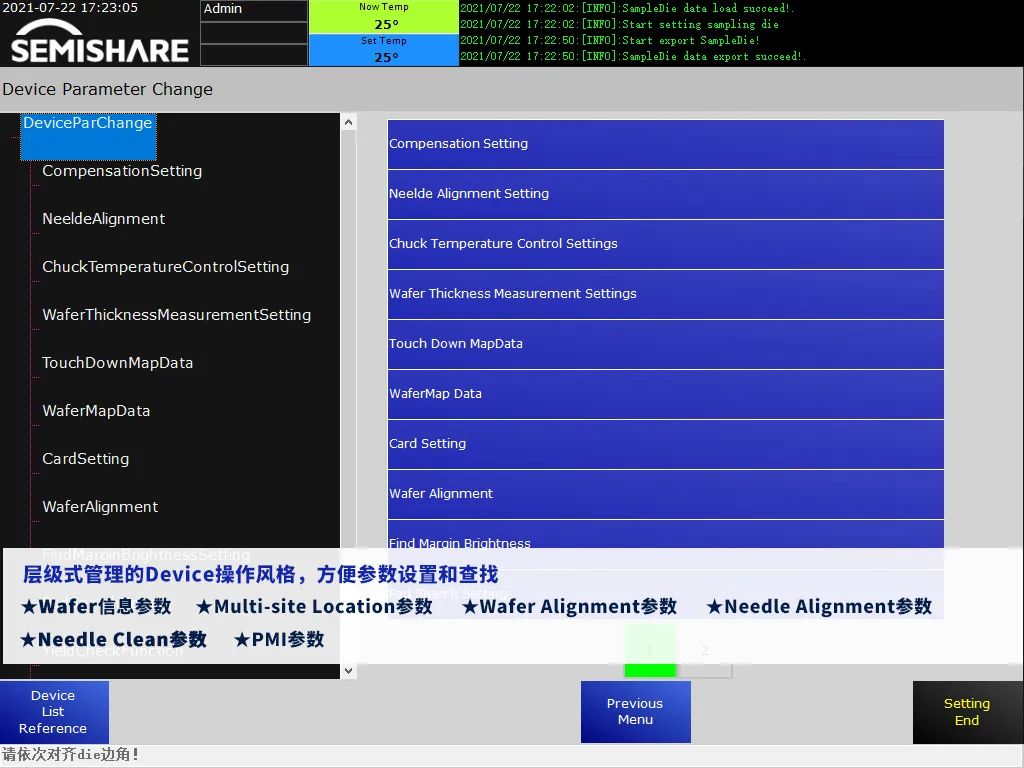Click the Set Temp display
This screenshot has width=1024, height=768.
pyautogui.click(x=384, y=50)
